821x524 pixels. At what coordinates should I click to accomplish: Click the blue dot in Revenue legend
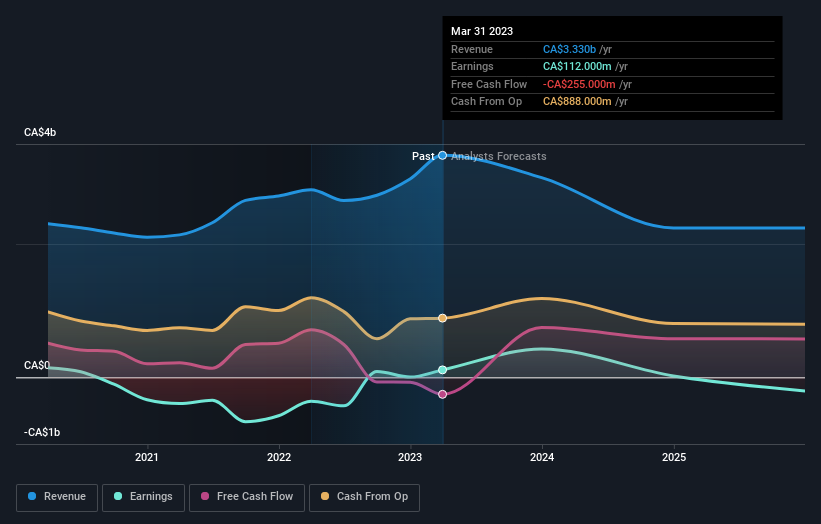tap(32, 496)
